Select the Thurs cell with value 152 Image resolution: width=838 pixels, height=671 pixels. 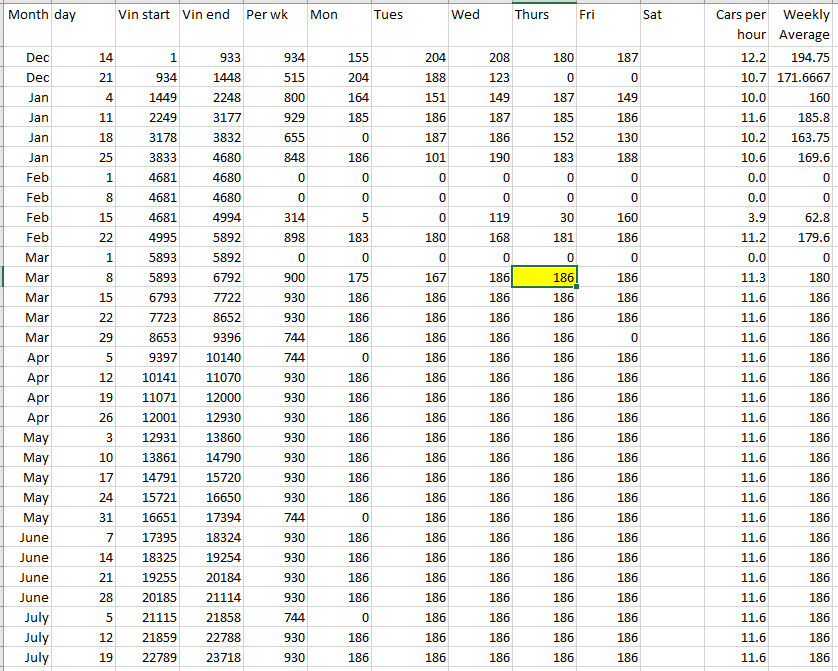pyautogui.click(x=544, y=137)
